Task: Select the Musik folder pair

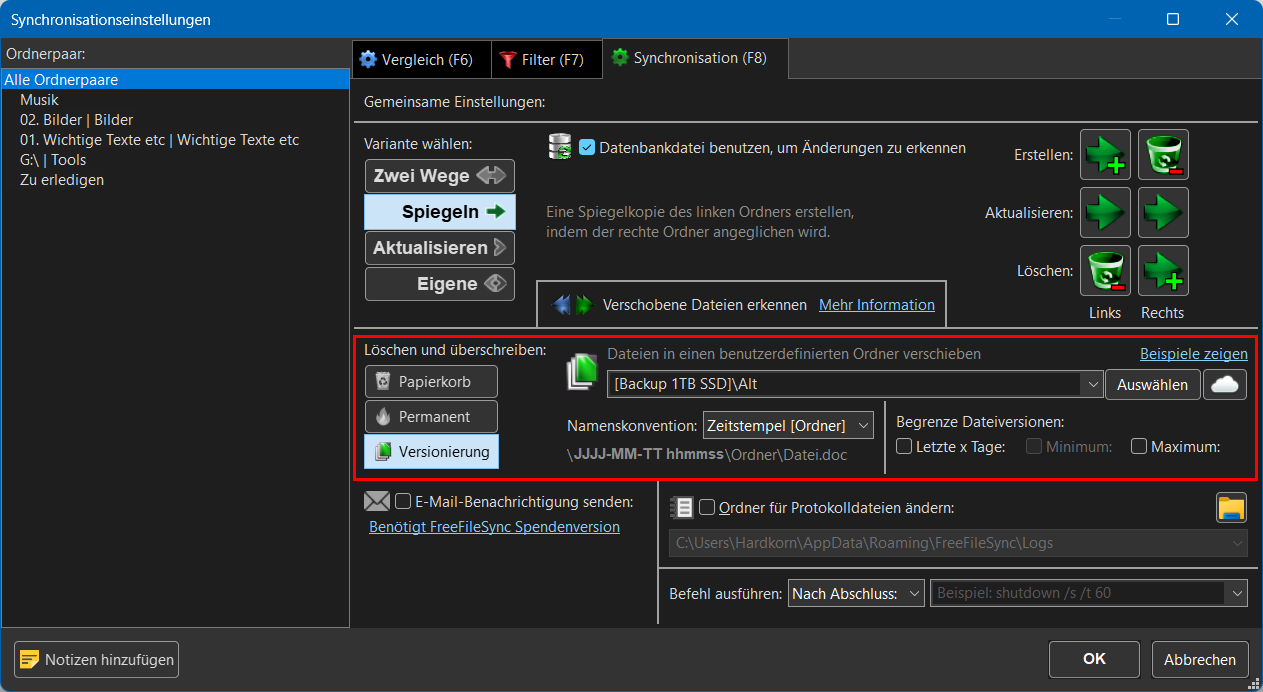Action: [175, 100]
